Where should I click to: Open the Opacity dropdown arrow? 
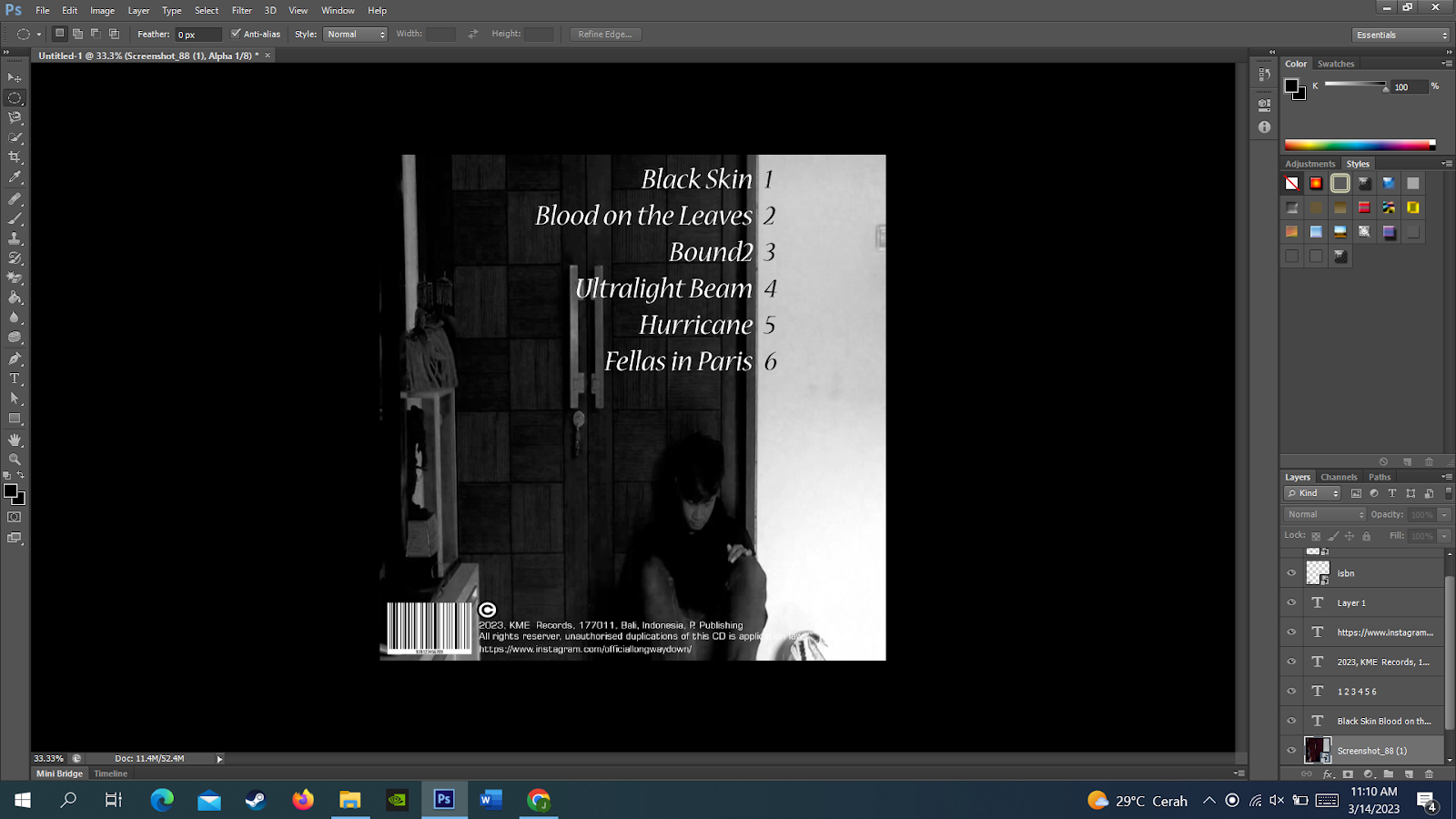click(x=1444, y=514)
